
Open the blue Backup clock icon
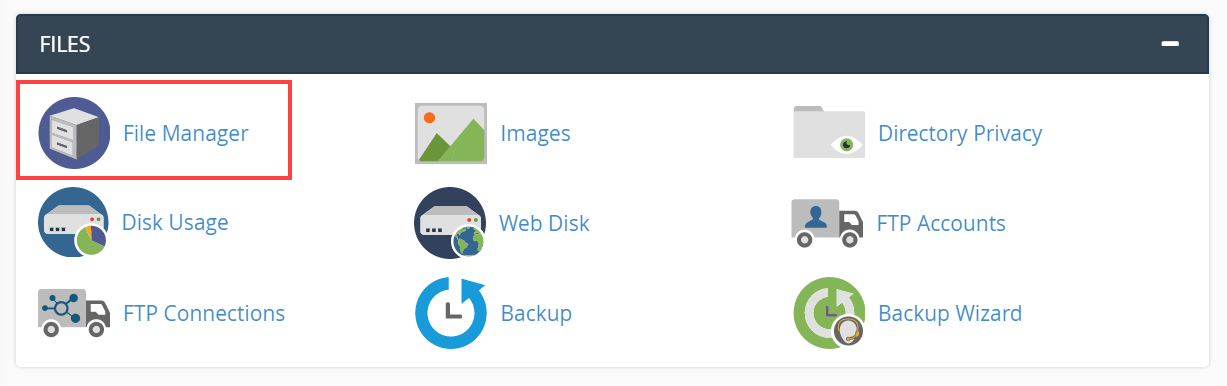pos(450,313)
